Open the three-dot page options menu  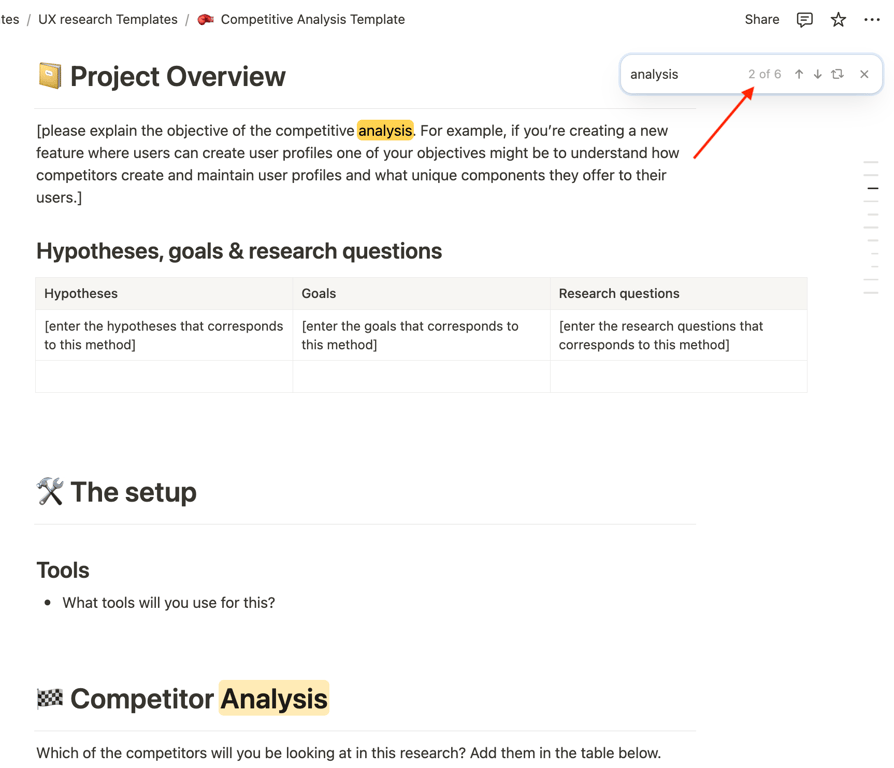click(872, 20)
